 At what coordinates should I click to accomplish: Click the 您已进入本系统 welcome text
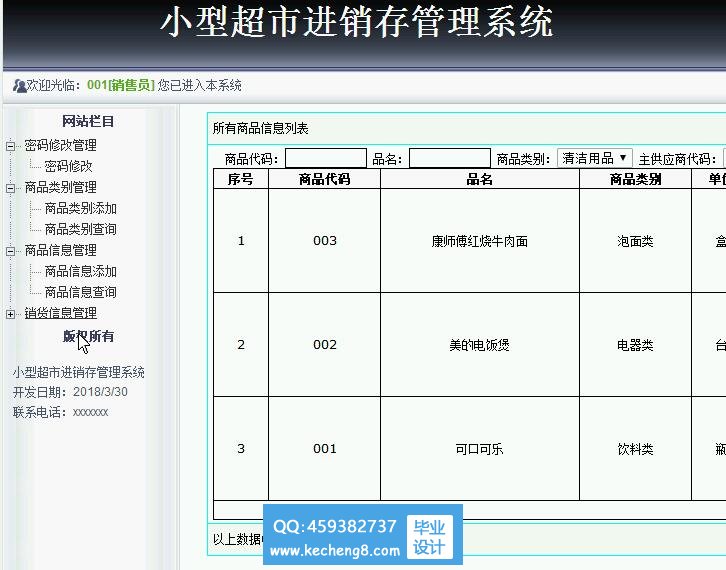200,85
